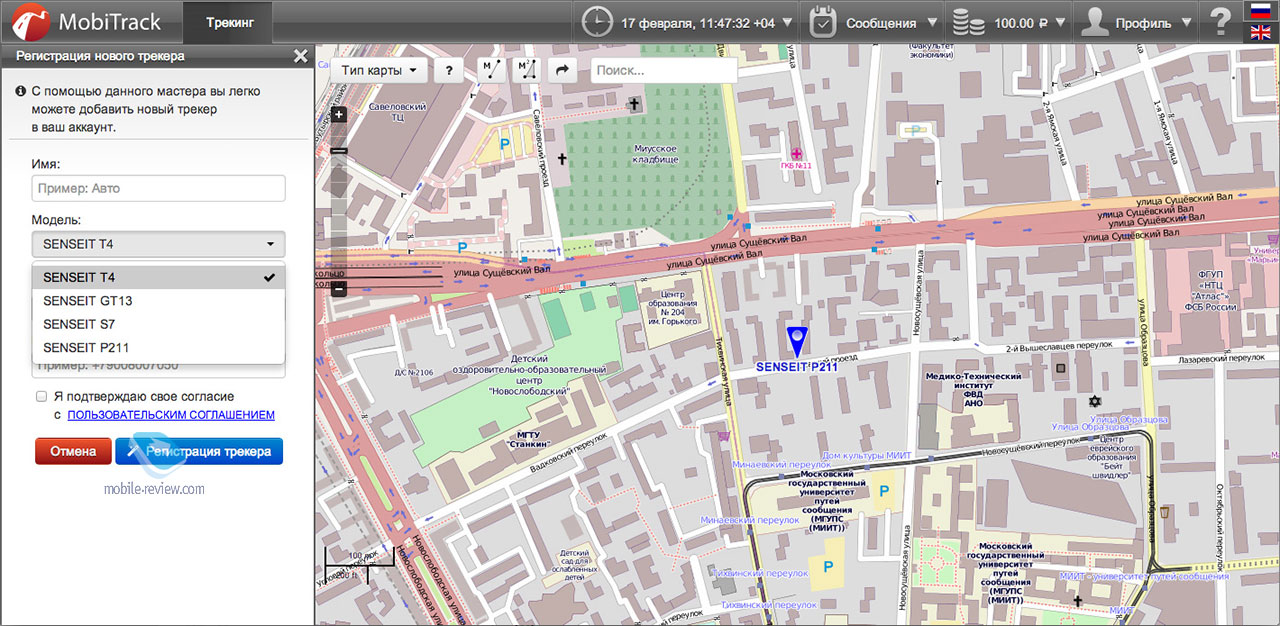Open the ПОЛЬЗОВАТЕЛЬСКИМ СОГЛАШЕНИЕМ link
Screen dimensions: 1280x626
coord(171,415)
